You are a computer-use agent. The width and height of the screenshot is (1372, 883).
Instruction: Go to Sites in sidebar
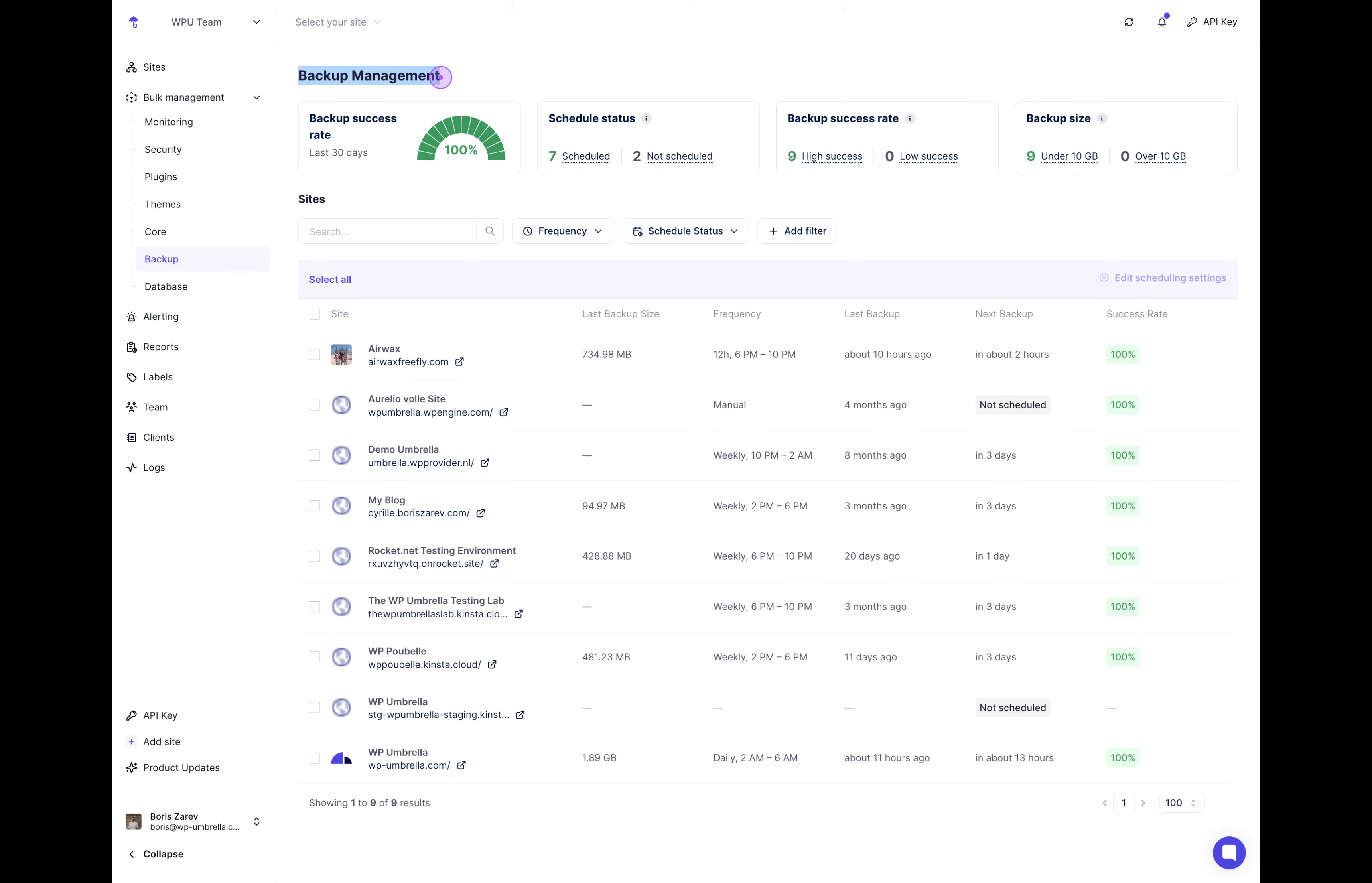click(x=154, y=67)
